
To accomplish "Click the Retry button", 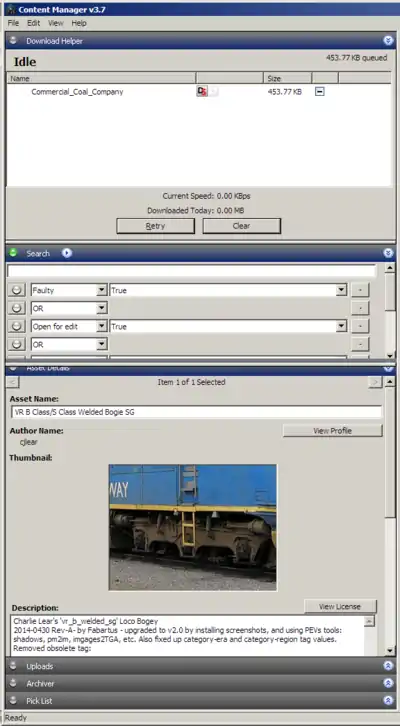I will click(x=155, y=226).
